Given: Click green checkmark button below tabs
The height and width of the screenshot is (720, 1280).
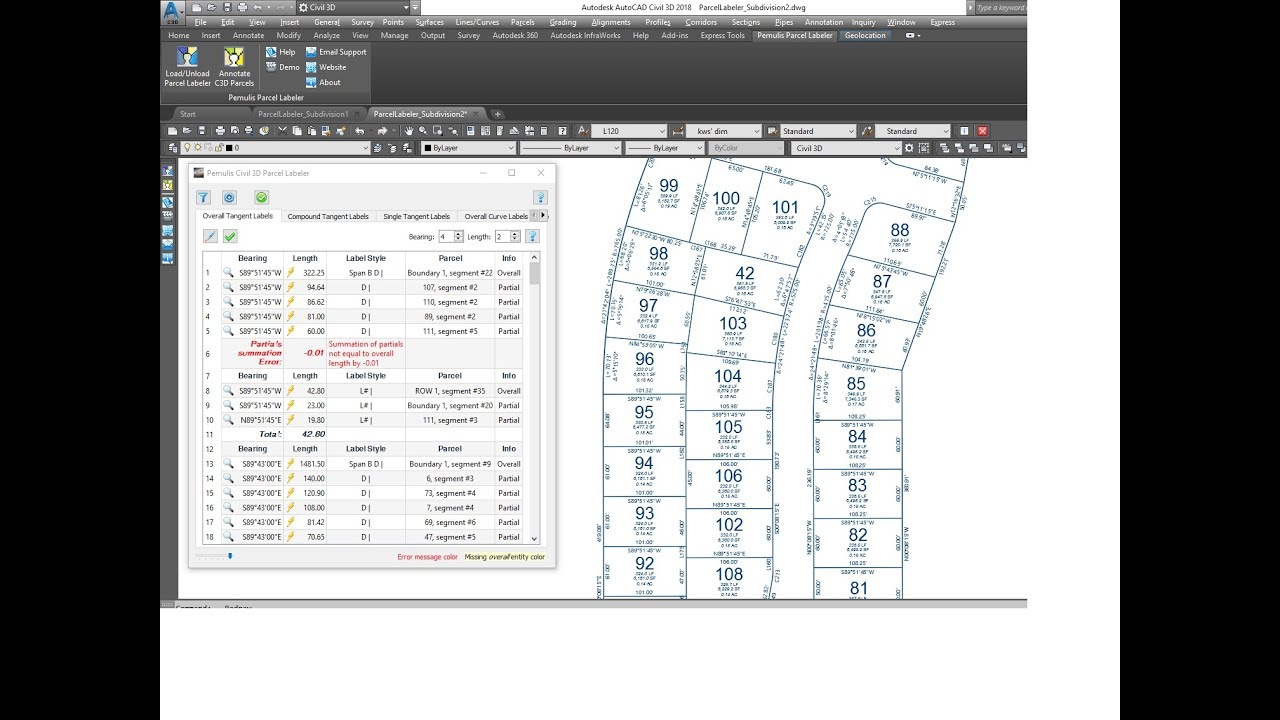Looking at the screenshot, I should pos(230,236).
